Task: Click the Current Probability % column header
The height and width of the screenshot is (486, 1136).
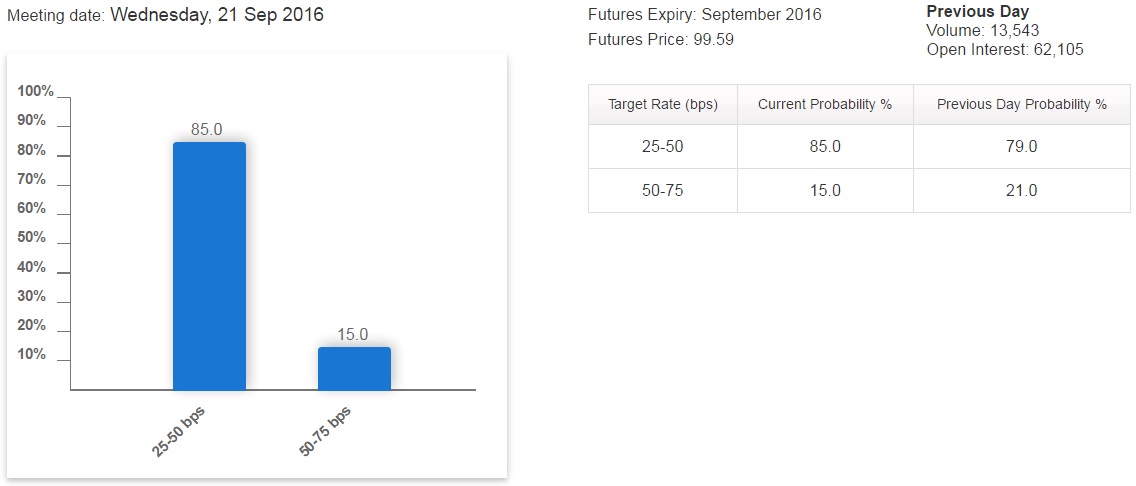Action: point(825,104)
